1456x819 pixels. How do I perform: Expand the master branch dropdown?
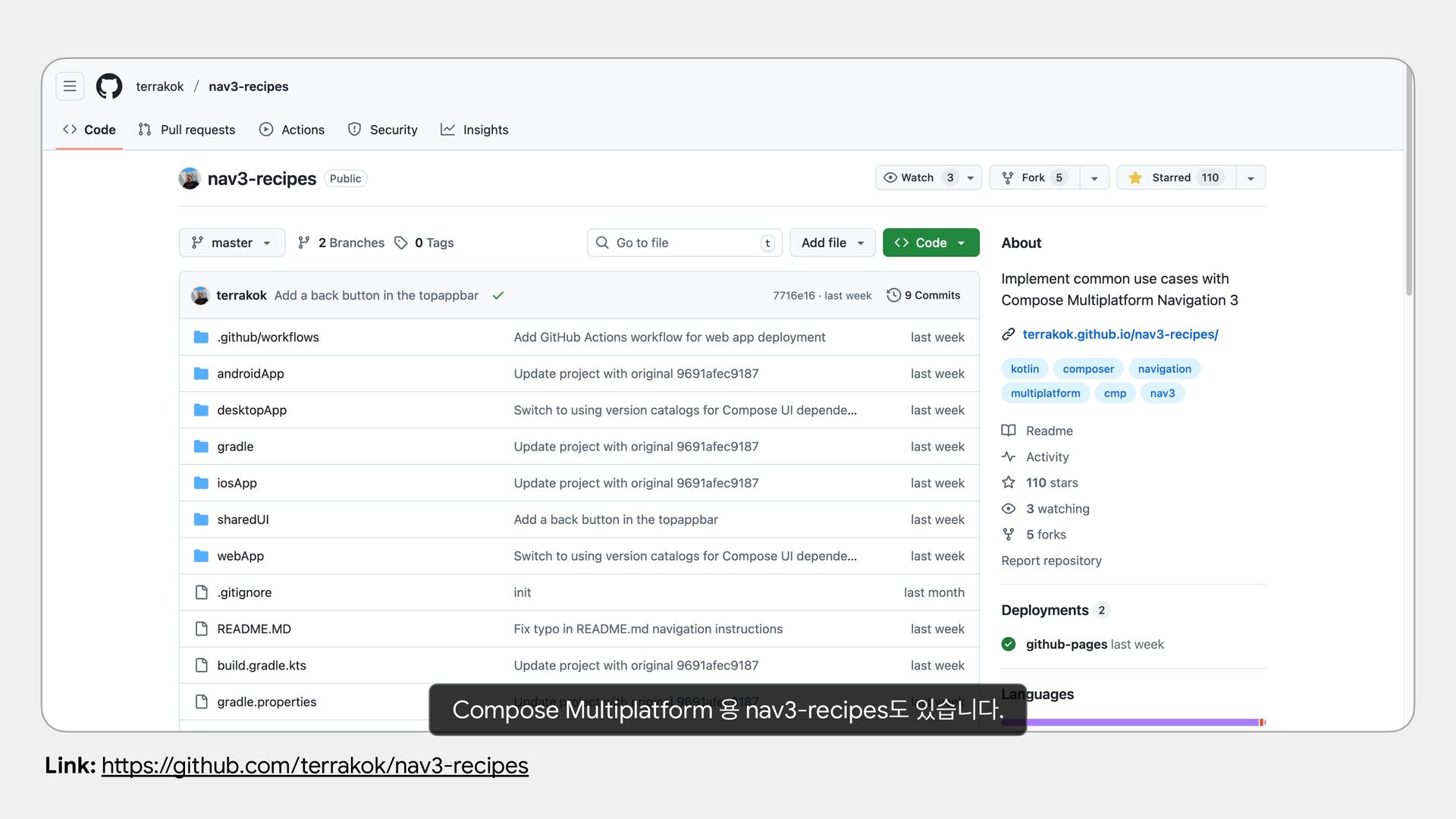pos(232,243)
